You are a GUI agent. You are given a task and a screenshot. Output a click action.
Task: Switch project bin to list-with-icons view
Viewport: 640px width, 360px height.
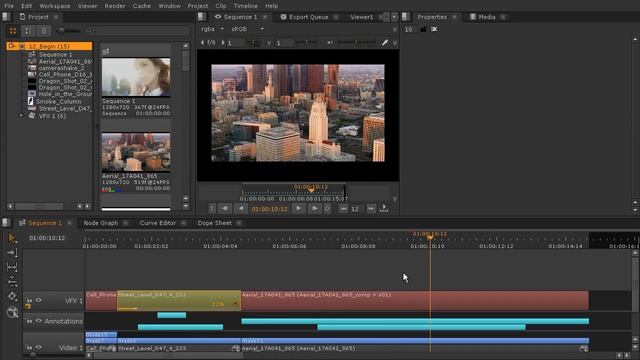[x=28, y=31]
